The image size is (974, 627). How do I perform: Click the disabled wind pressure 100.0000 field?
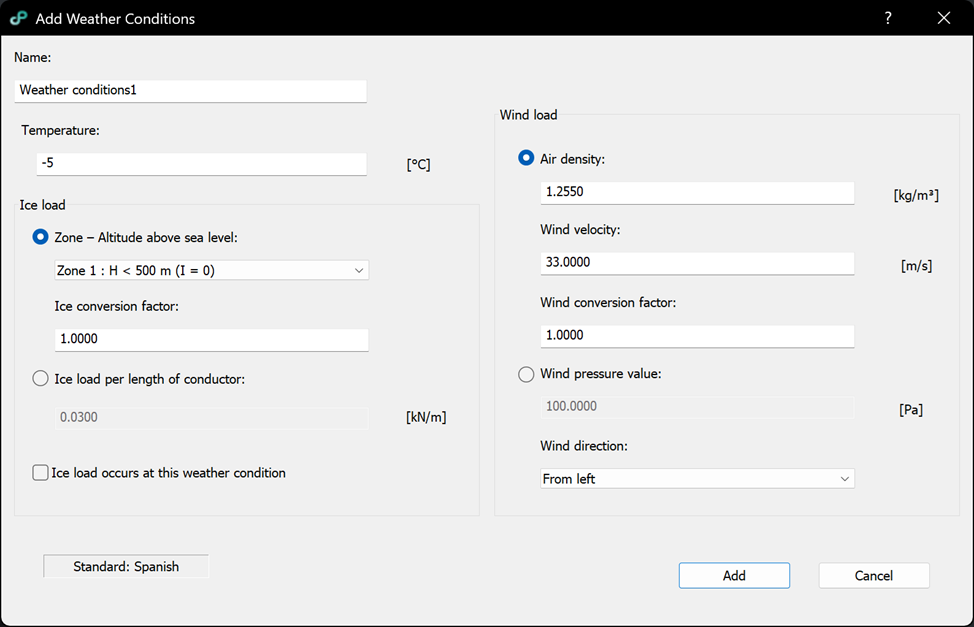click(x=697, y=407)
